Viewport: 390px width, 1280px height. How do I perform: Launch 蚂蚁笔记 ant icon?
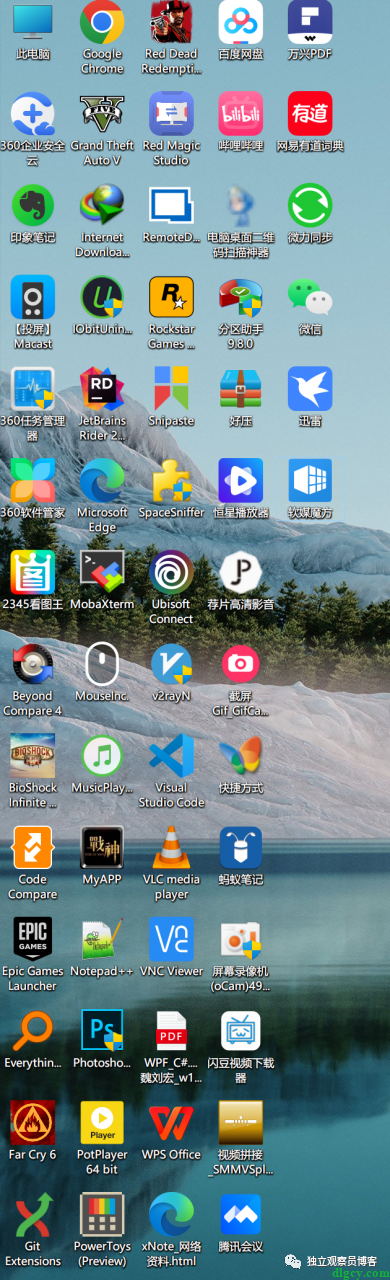[241, 847]
